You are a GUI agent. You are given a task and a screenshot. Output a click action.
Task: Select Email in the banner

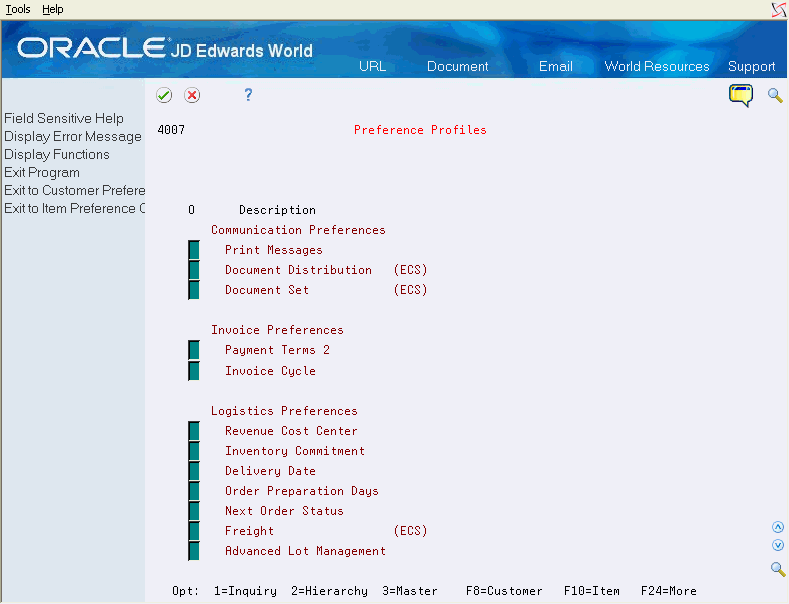click(556, 66)
